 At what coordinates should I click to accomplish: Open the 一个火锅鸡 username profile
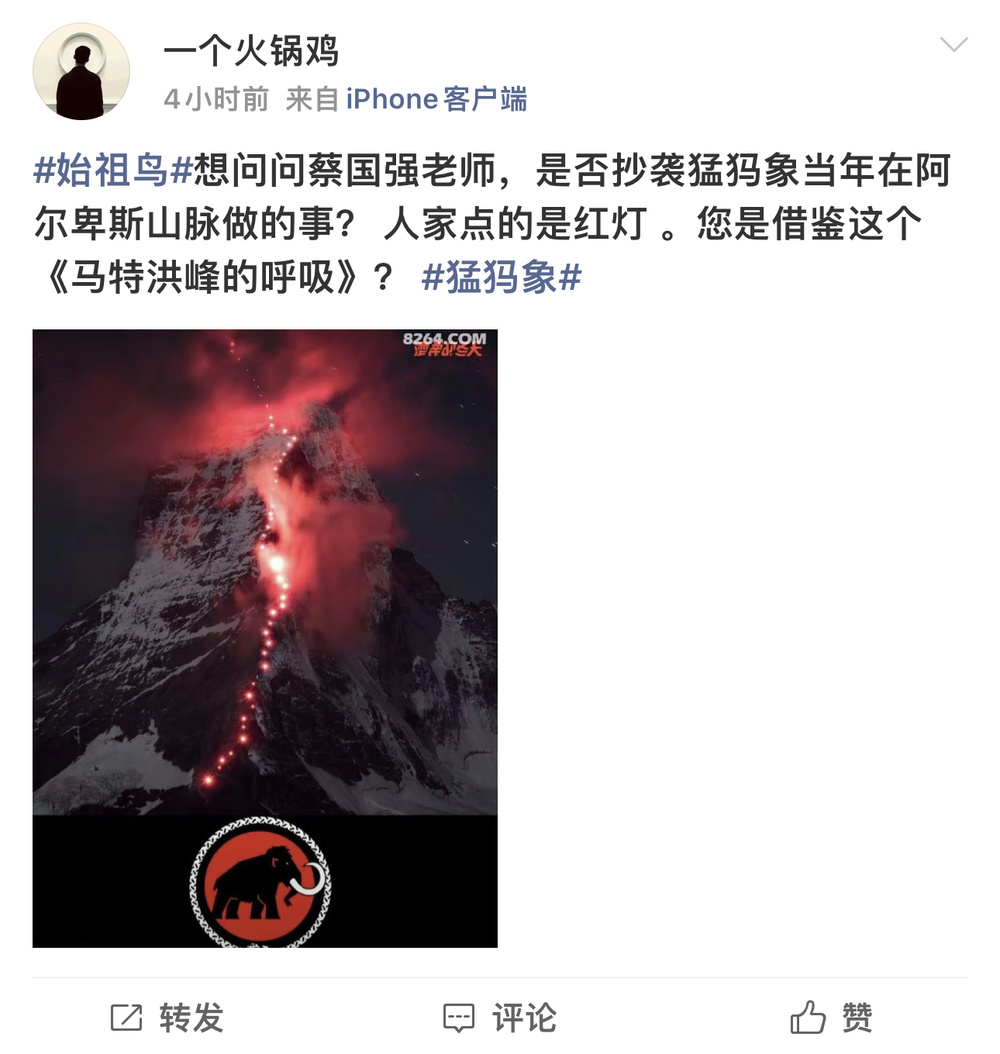251,51
